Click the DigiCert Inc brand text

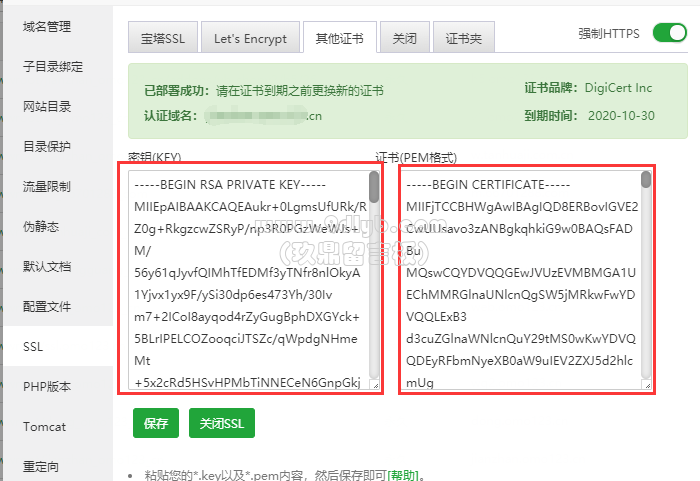[618, 88]
